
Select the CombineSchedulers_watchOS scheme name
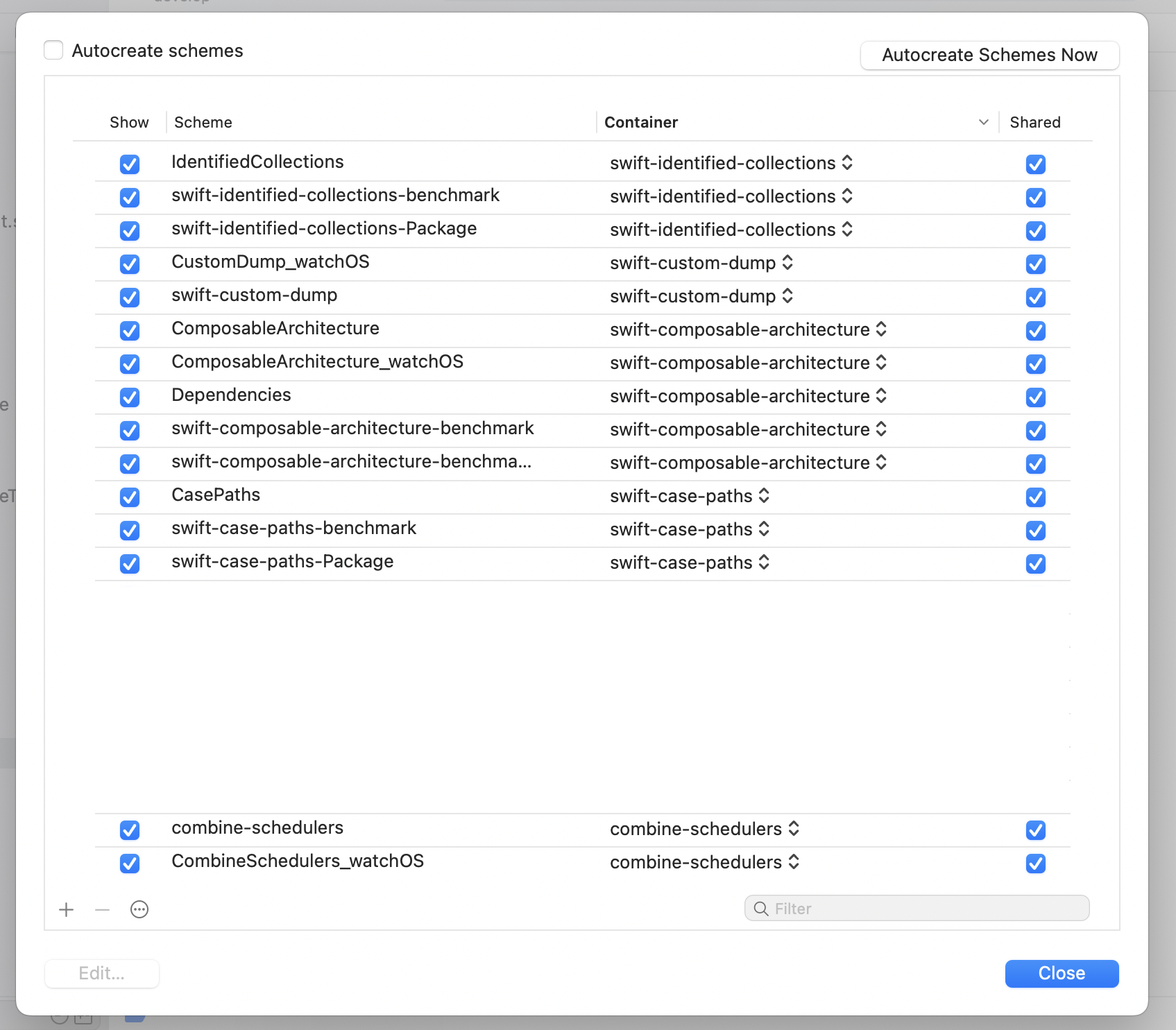point(298,861)
